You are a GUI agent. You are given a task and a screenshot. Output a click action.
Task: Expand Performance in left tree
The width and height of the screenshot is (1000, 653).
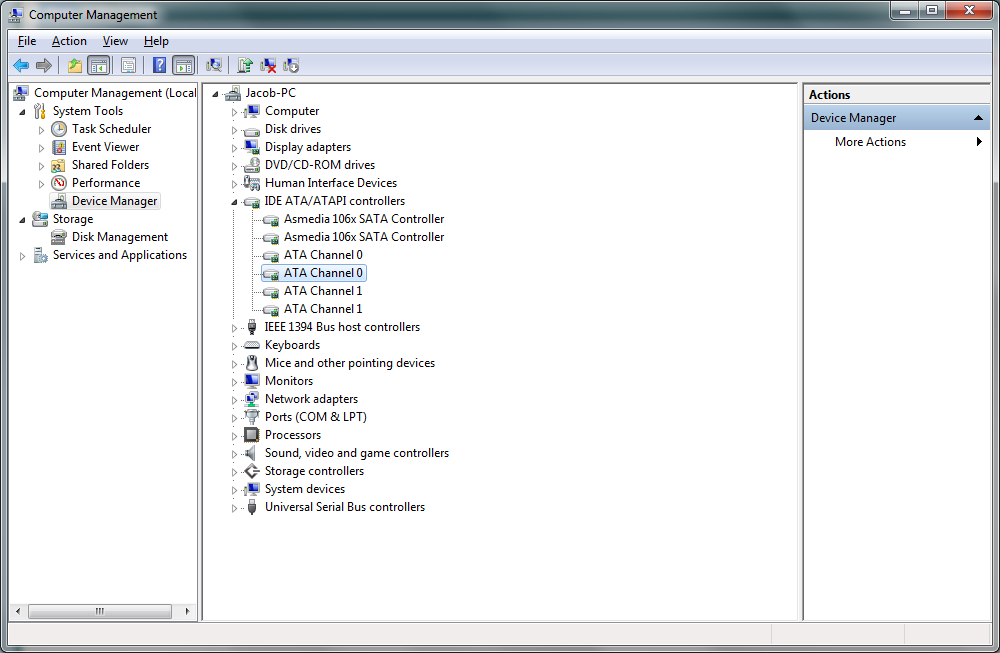pos(41,184)
